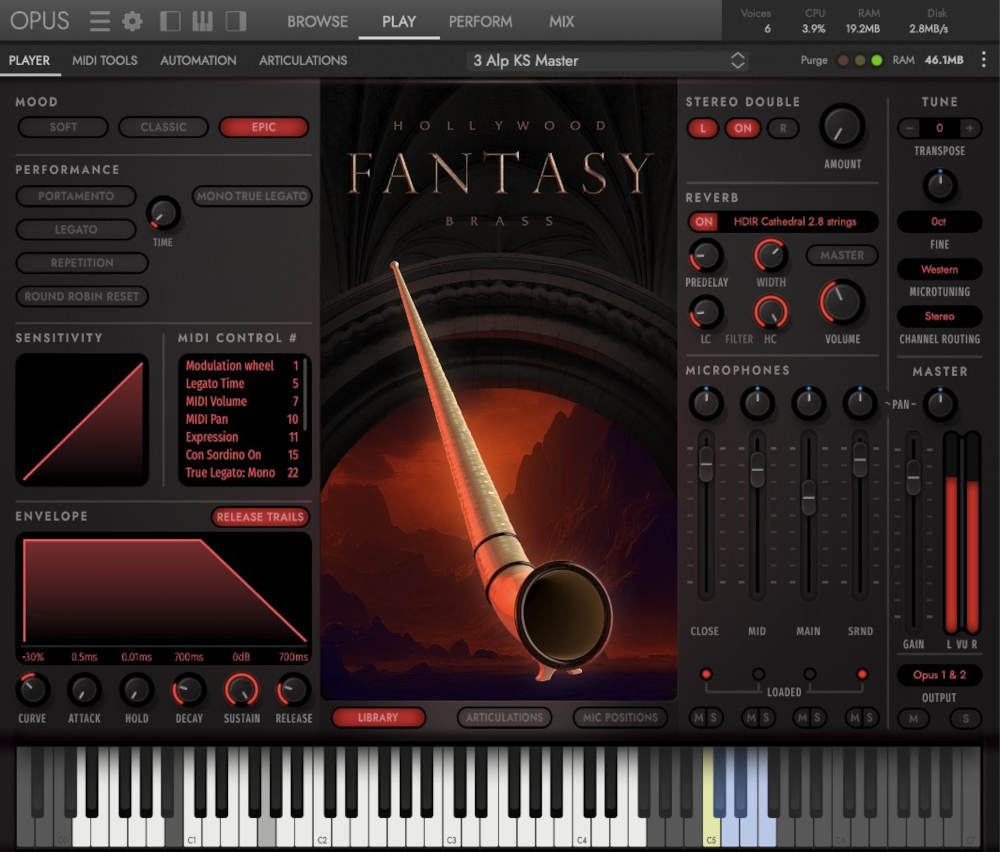Select the MASTER button in the Reverb section
Image resolution: width=1000 pixels, height=852 pixels.
coord(842,255)
